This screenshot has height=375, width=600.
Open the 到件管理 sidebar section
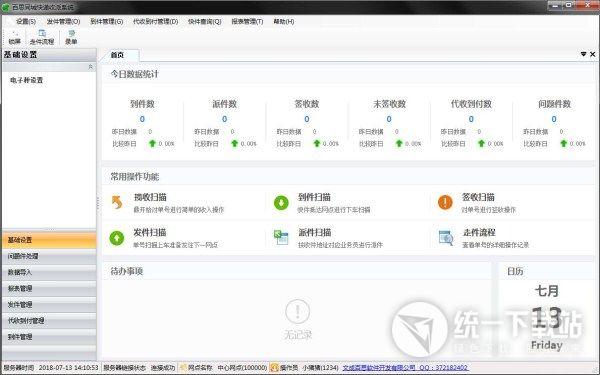coord(49,337)
